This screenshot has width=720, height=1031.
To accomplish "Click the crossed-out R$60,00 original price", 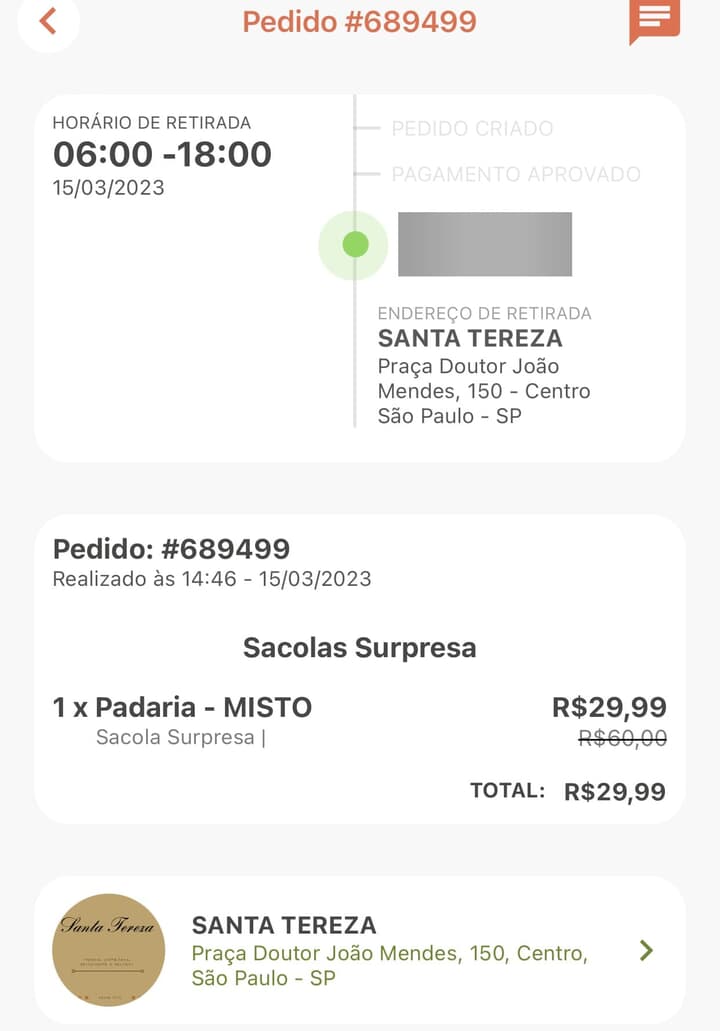I will point(623,738).
